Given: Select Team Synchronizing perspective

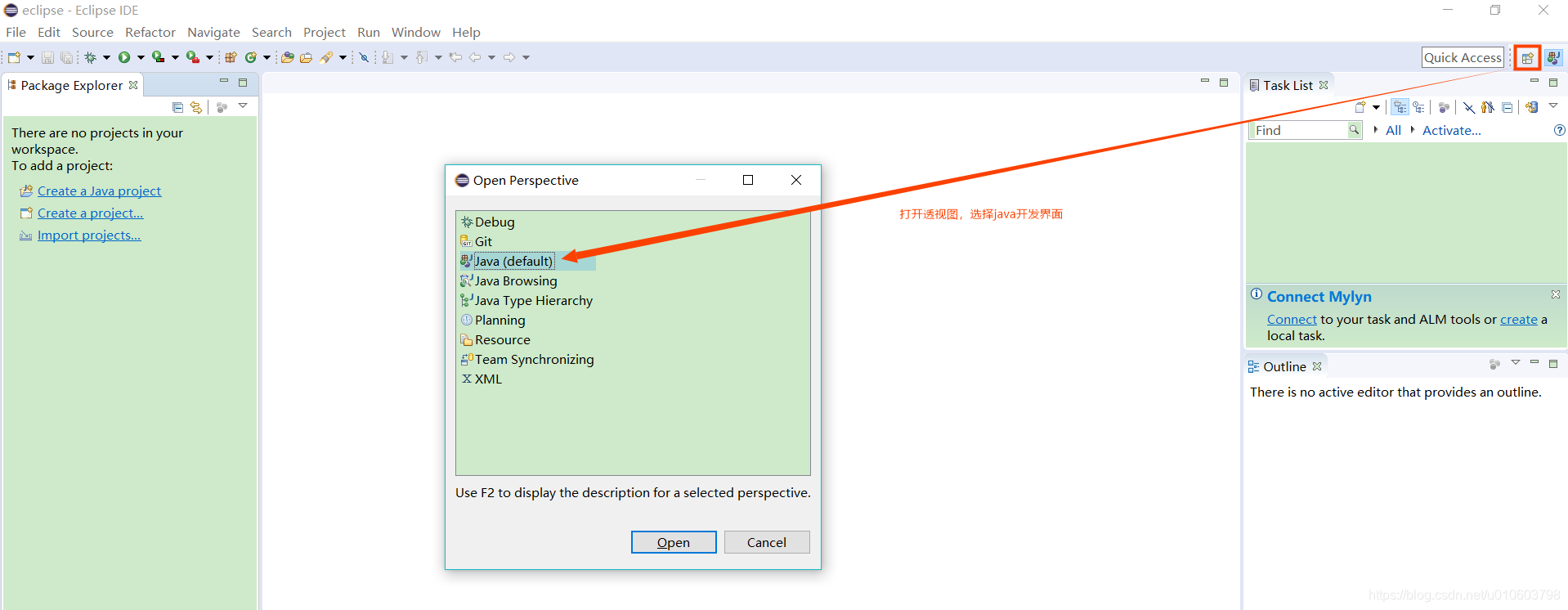Looking at the screenshot, I should point(534,359).
